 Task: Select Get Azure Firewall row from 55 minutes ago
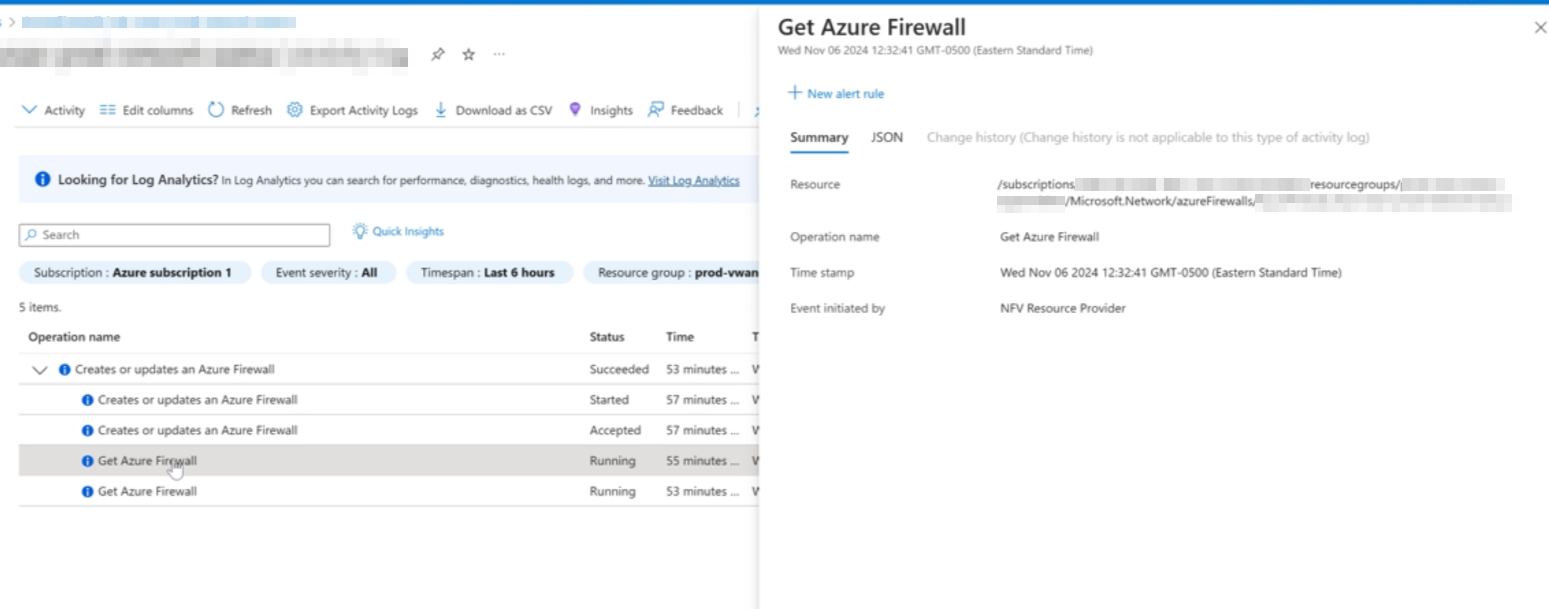[x=389, y=461]
